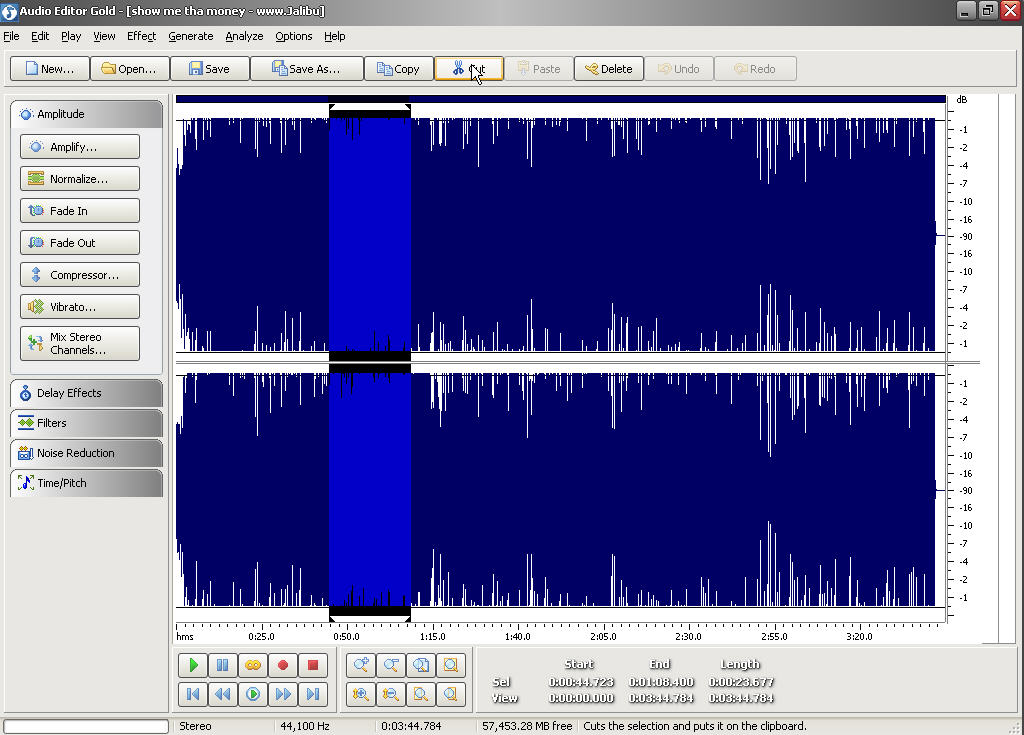
Task: Expand the Delay Effects panel
Action: [x=86, y=393]
